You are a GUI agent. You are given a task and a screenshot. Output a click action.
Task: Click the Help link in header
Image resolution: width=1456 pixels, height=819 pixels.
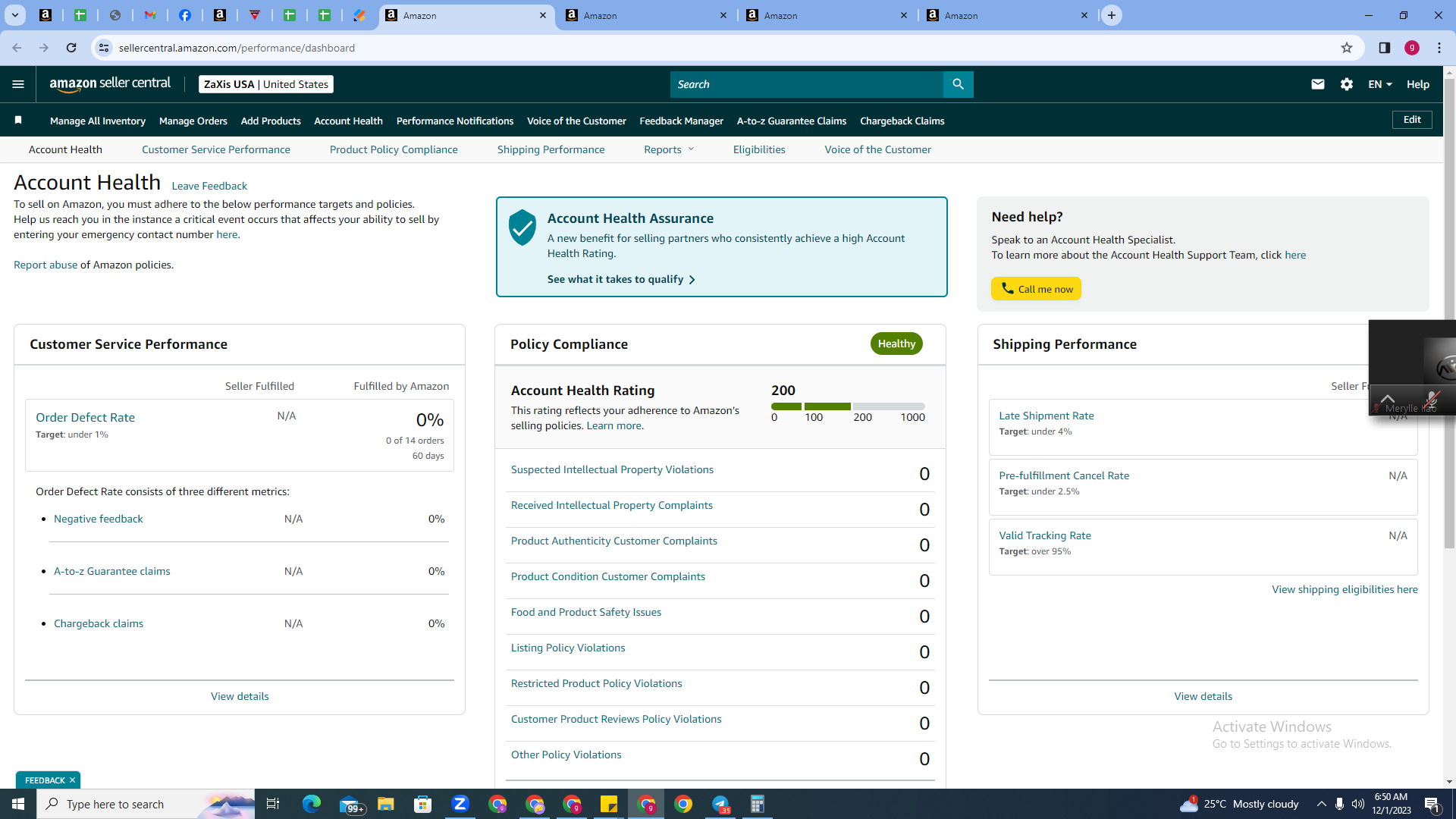1418,84
